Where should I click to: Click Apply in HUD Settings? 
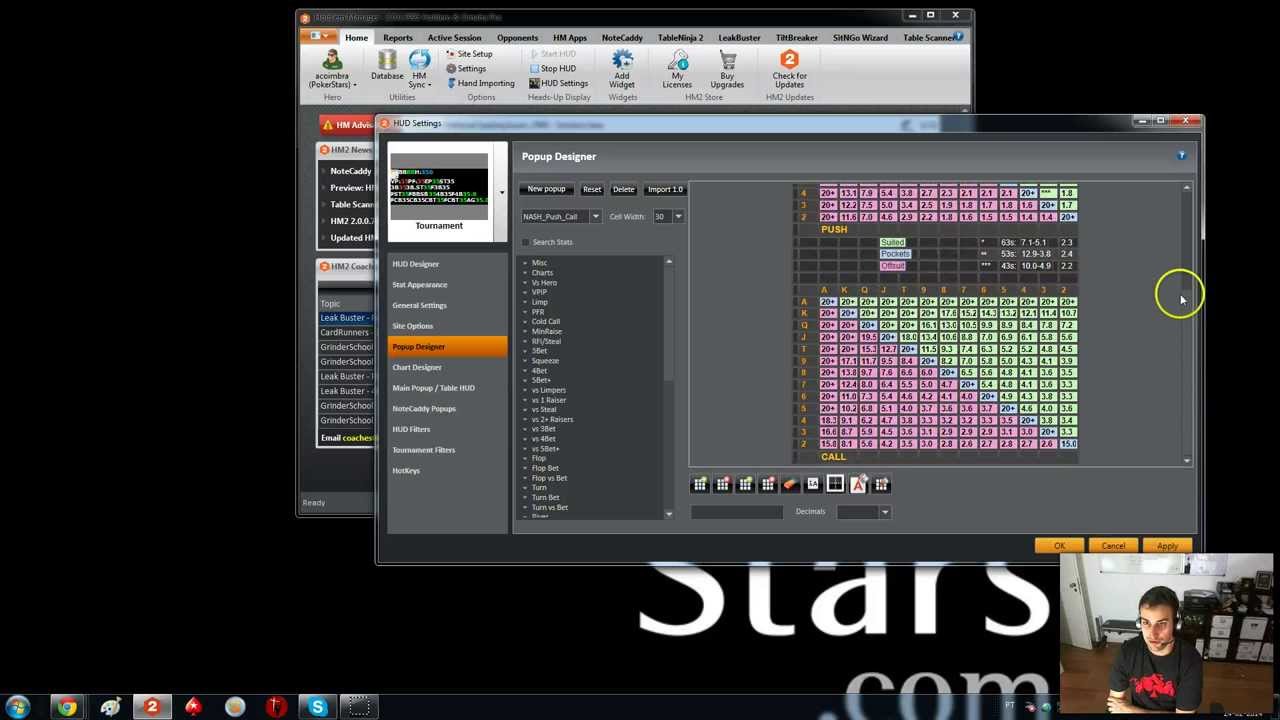click(x=1167, y=546)
